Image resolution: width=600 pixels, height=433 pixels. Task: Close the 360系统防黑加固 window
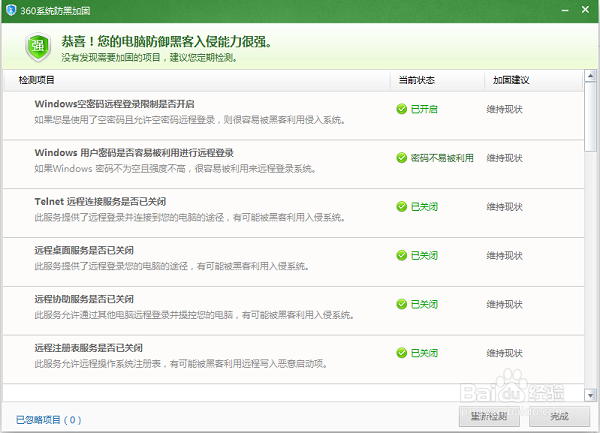585,10
